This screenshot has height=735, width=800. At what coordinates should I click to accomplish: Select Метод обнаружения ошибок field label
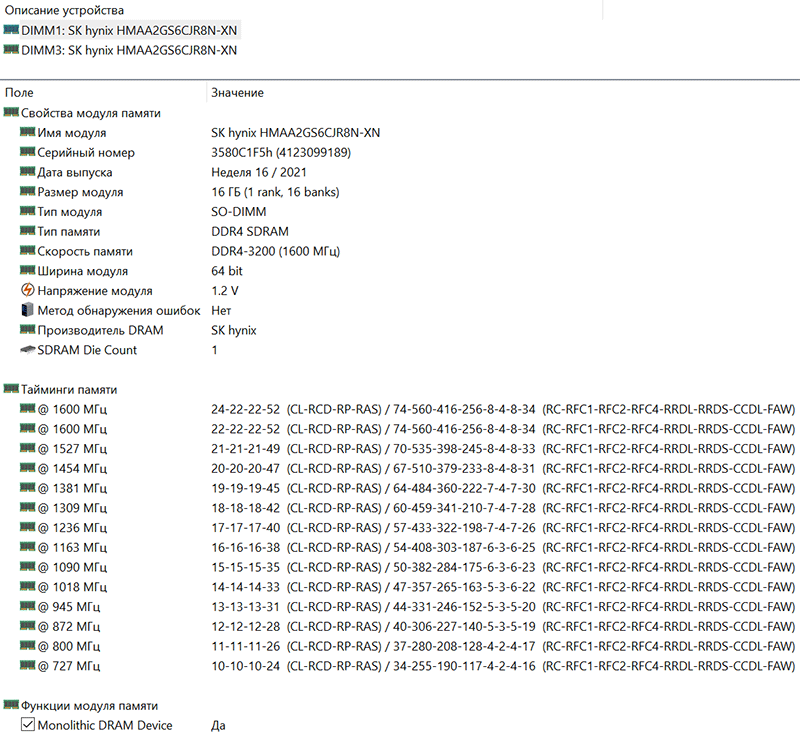coord(119,311)
